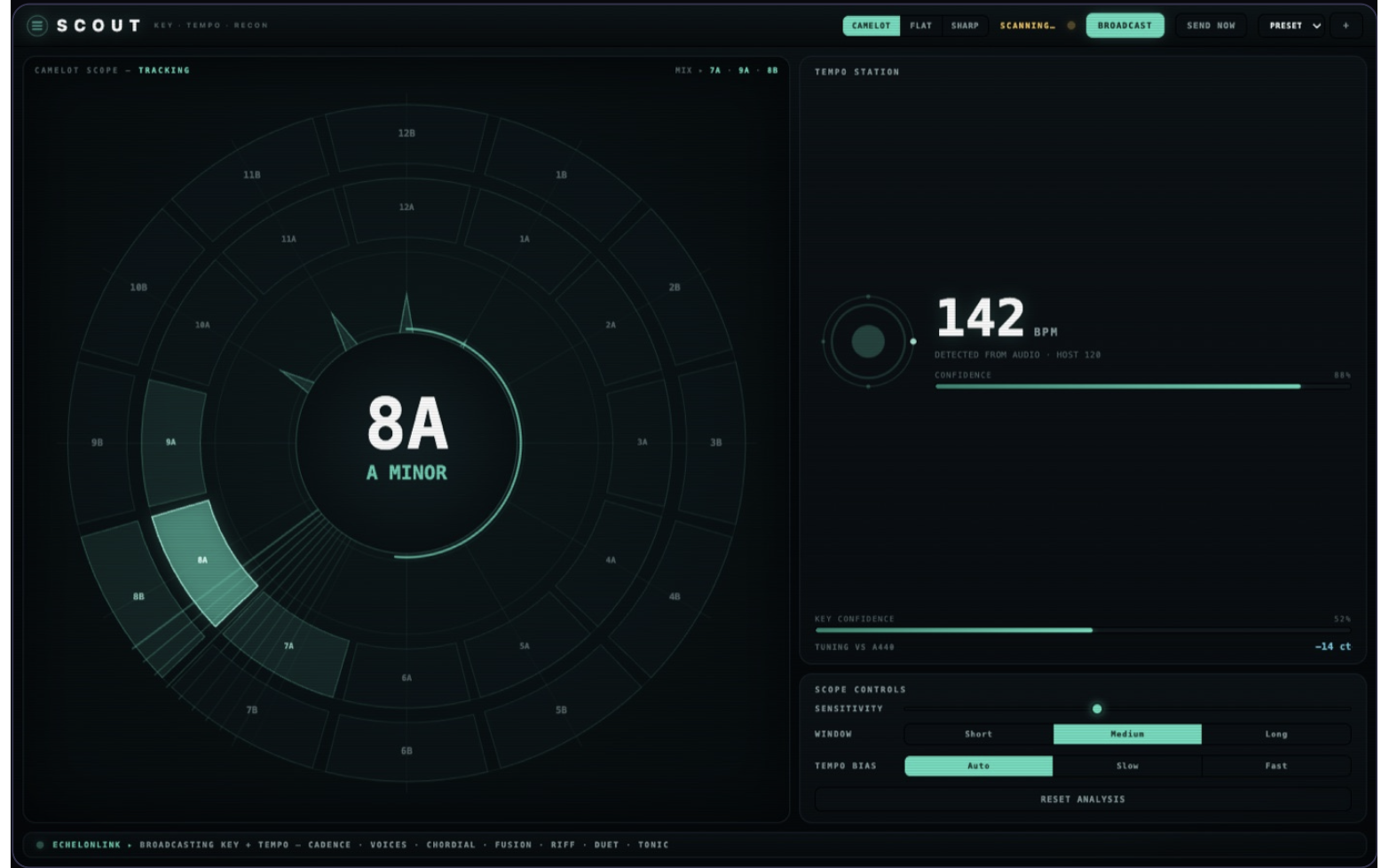The height and width of the screenshot is (868, 1389).
Task: Click the 9A mix suggestion in header
Action: click(744, 70)
